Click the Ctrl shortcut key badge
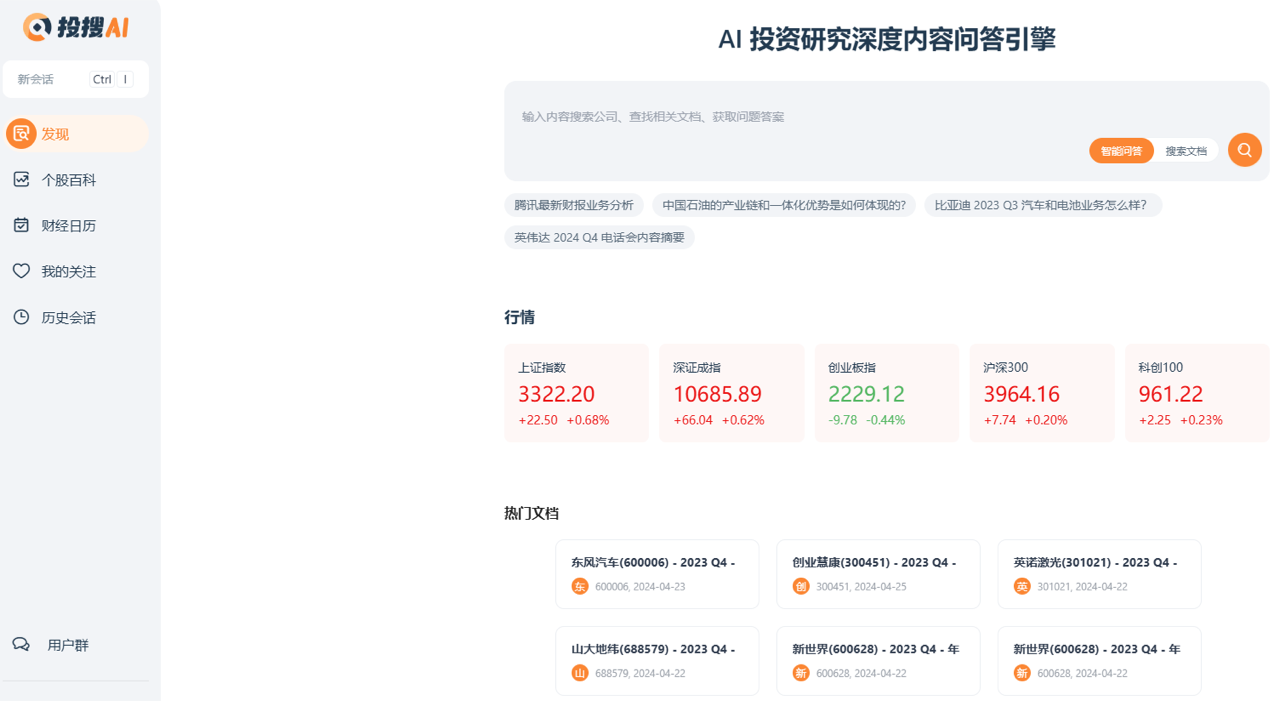The height and width of the screenshot is (701, 1280). pyautogui.click(x=102, y=79)
